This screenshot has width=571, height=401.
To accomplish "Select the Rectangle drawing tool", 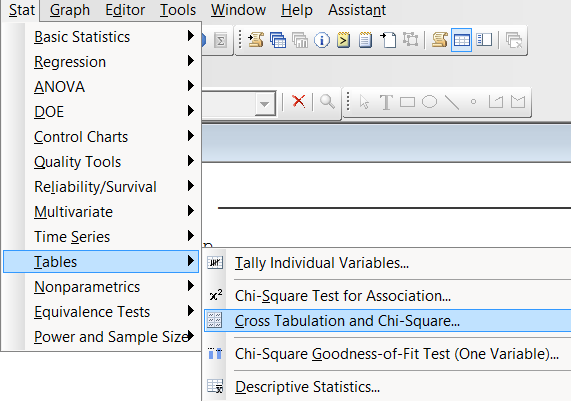I will 407,102.
